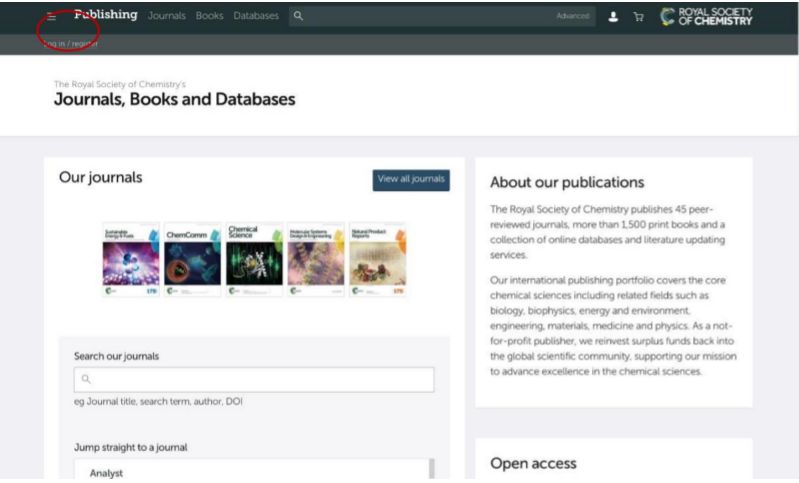
Task: Click the Publishing home logo
Action: 105,15
